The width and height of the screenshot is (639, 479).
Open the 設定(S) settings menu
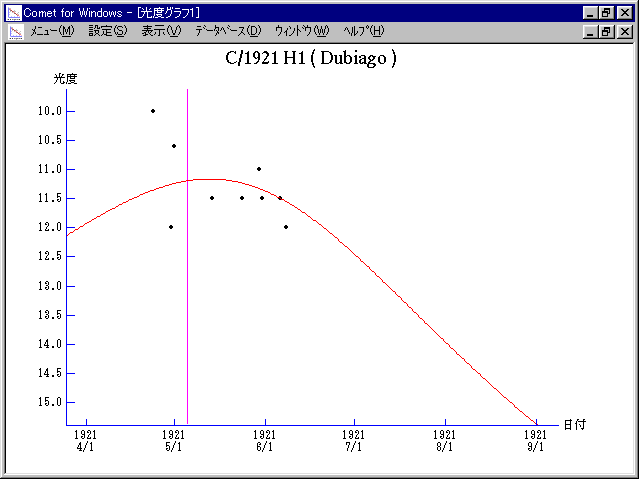tap(107, 31)
